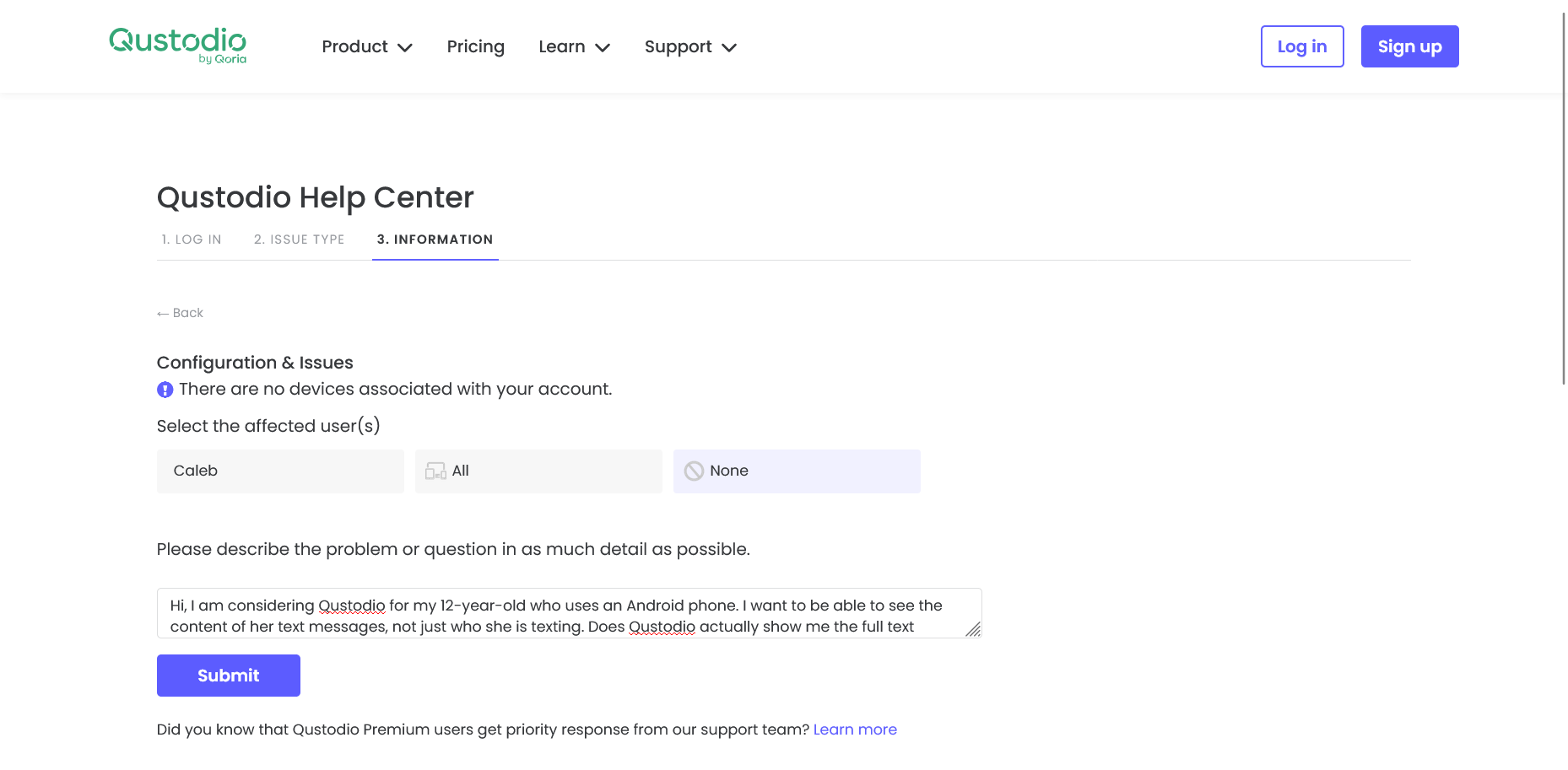This screenshot has width=1568, height=770.
Task: Click the devices icon on the All option
Action: [x=435, y=471]
